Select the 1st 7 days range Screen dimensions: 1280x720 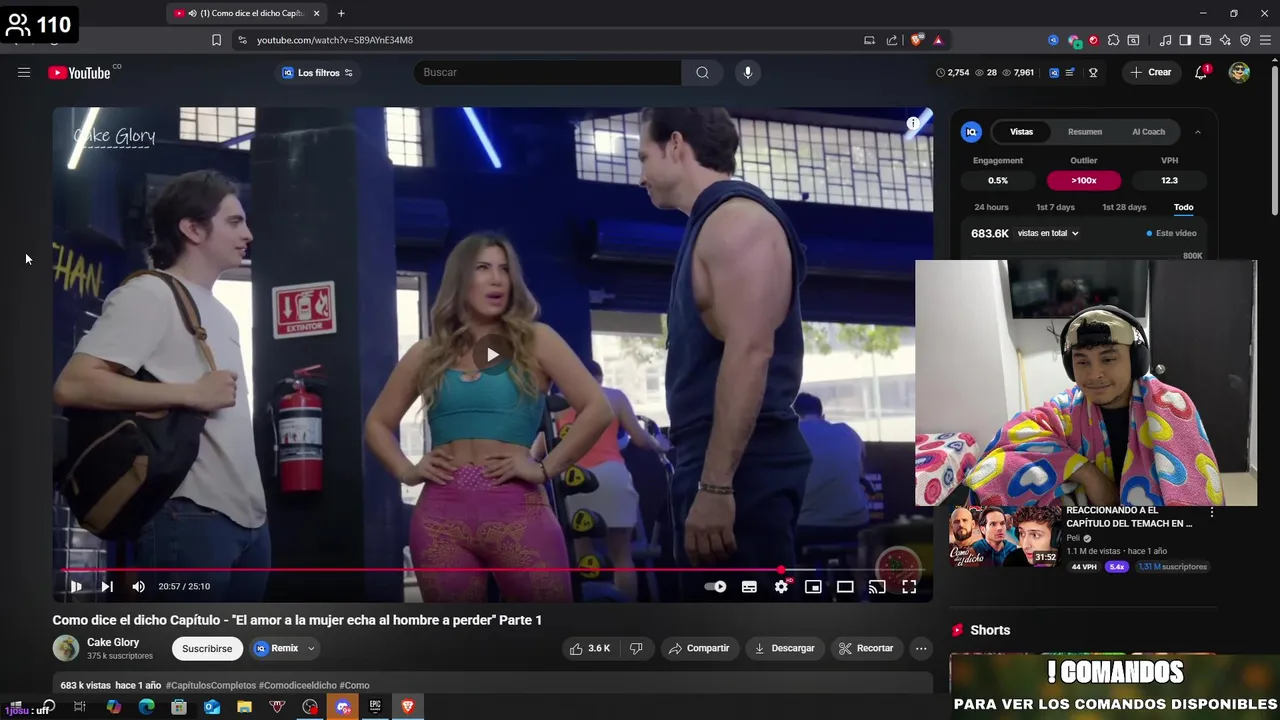coord(1055,207)
